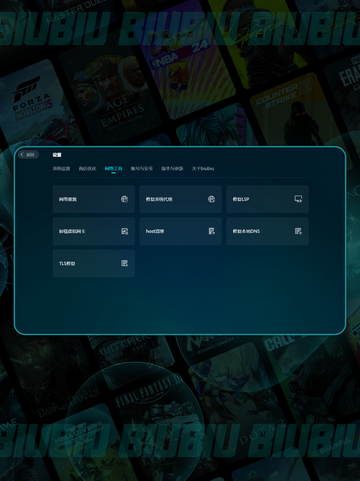
Task: Click the TLS repair card label
Action: click(67, 263)
